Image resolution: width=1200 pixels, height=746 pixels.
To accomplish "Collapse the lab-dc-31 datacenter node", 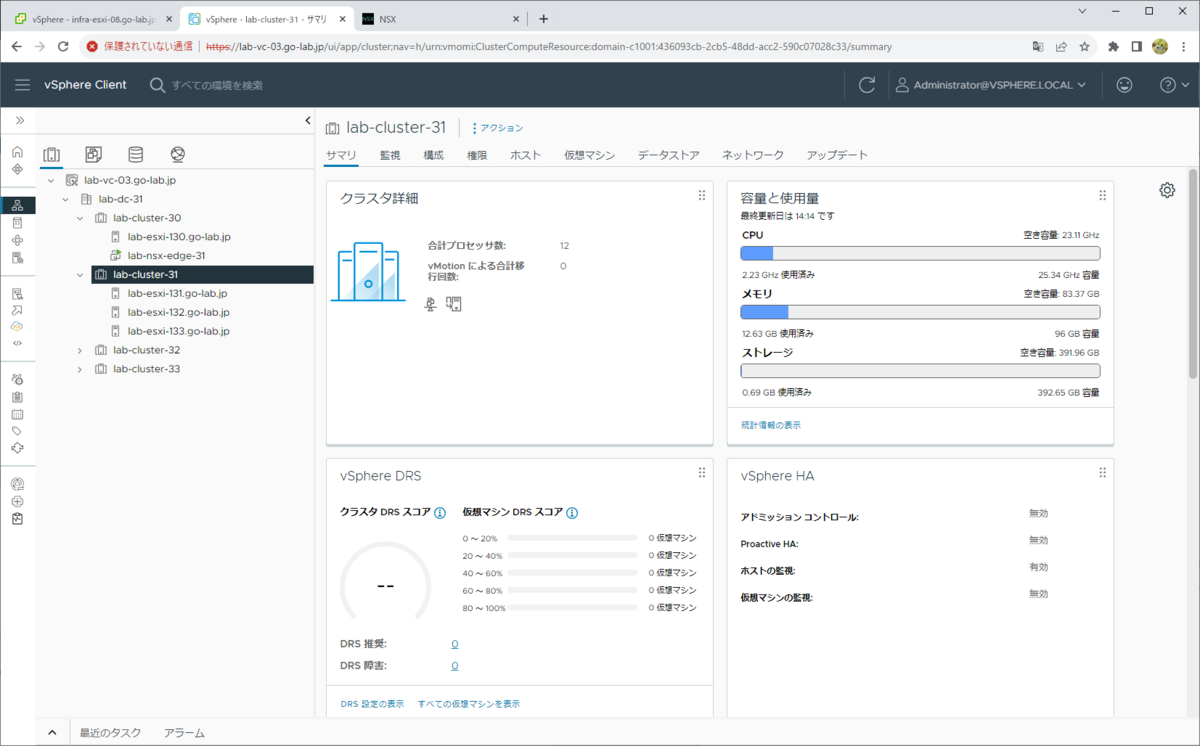I will (x=66, y=199).
